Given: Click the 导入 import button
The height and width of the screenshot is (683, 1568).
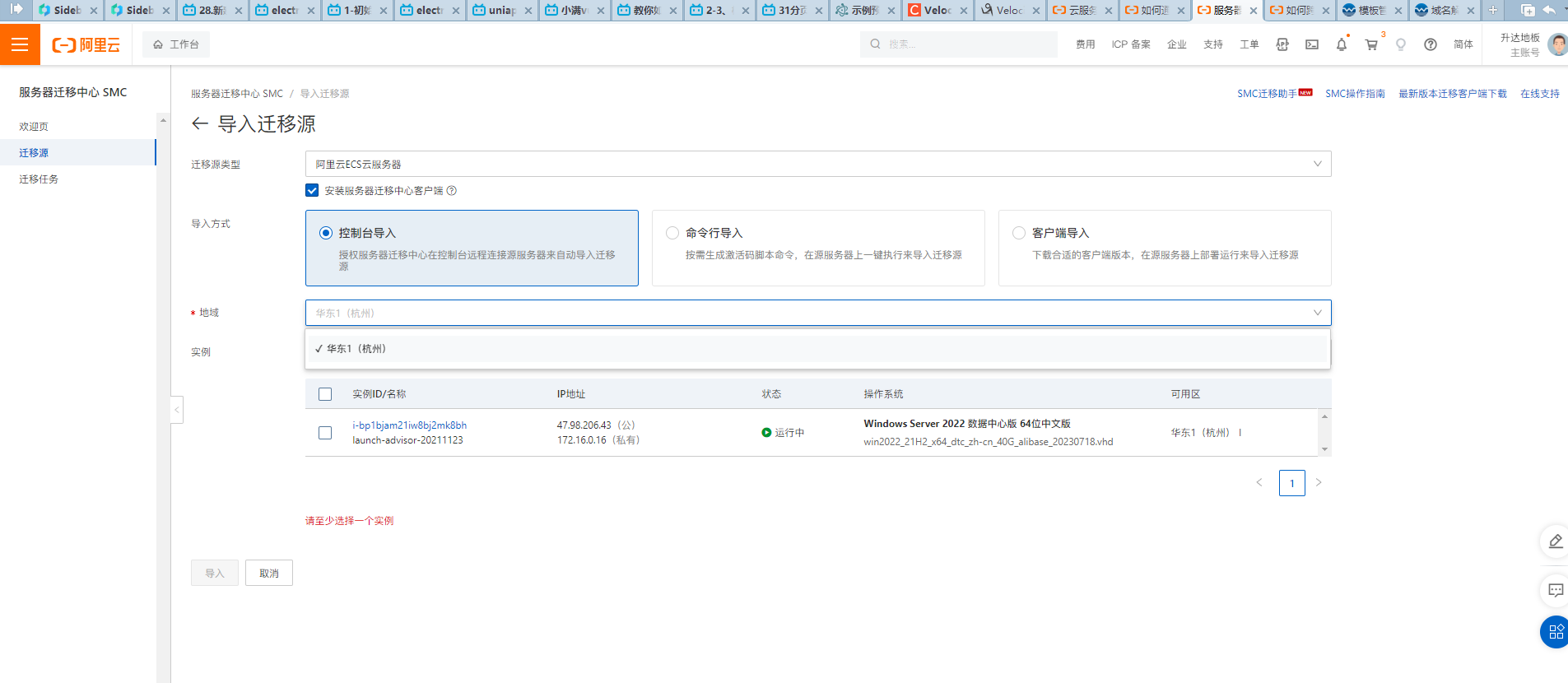Looking at the screenshot, I should [x=215, y=573].
